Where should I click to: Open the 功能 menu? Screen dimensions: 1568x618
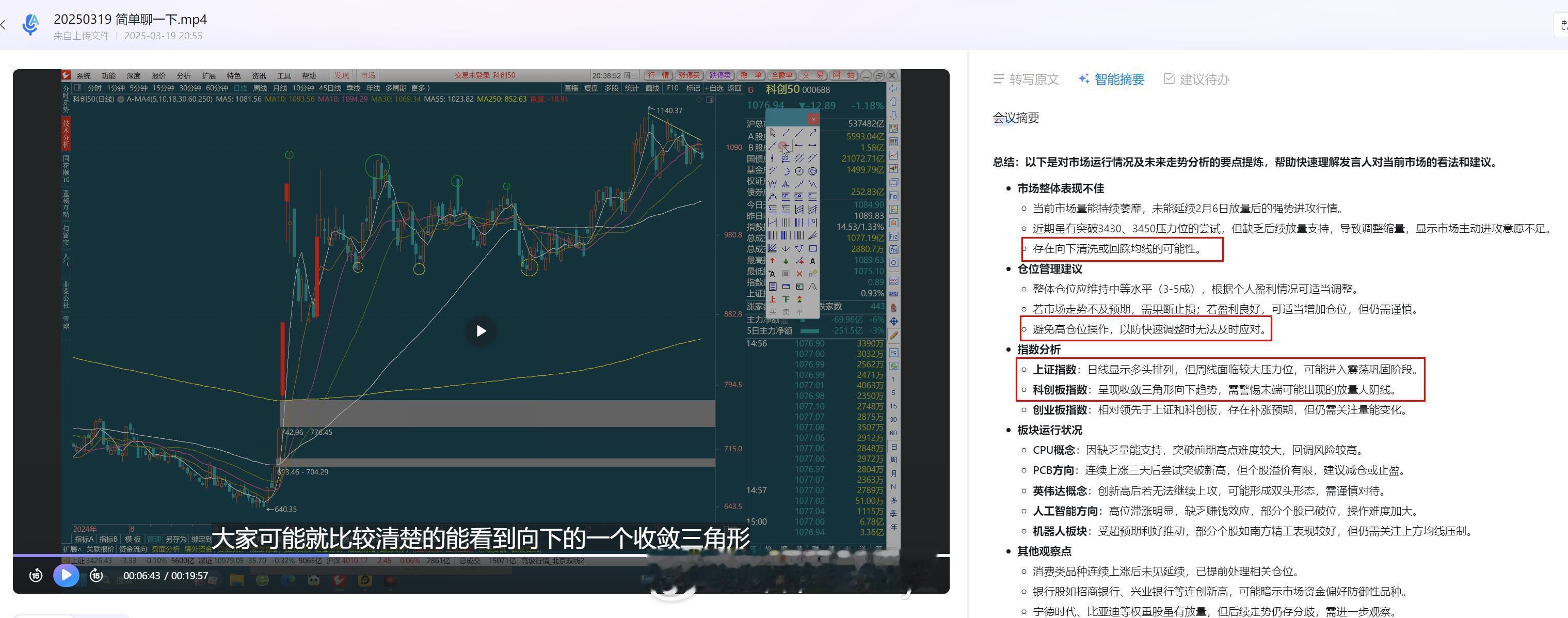[109, 76]
